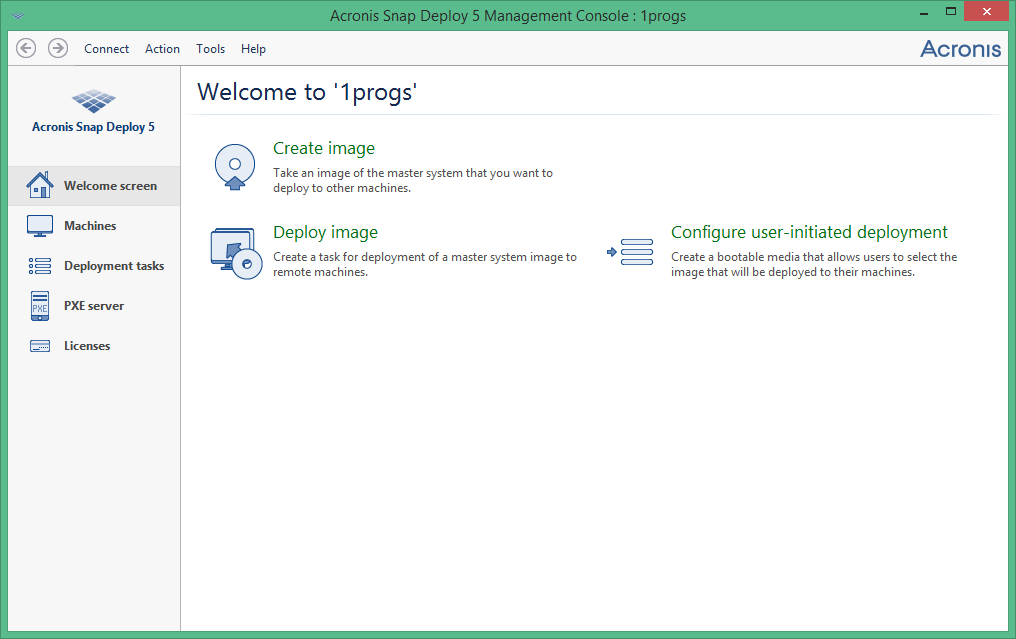This screenshot has height=639, width=1016.
Task: Click the Acronis Snap Deploy 5 logo icon
Action: click(x=93, y=100)
